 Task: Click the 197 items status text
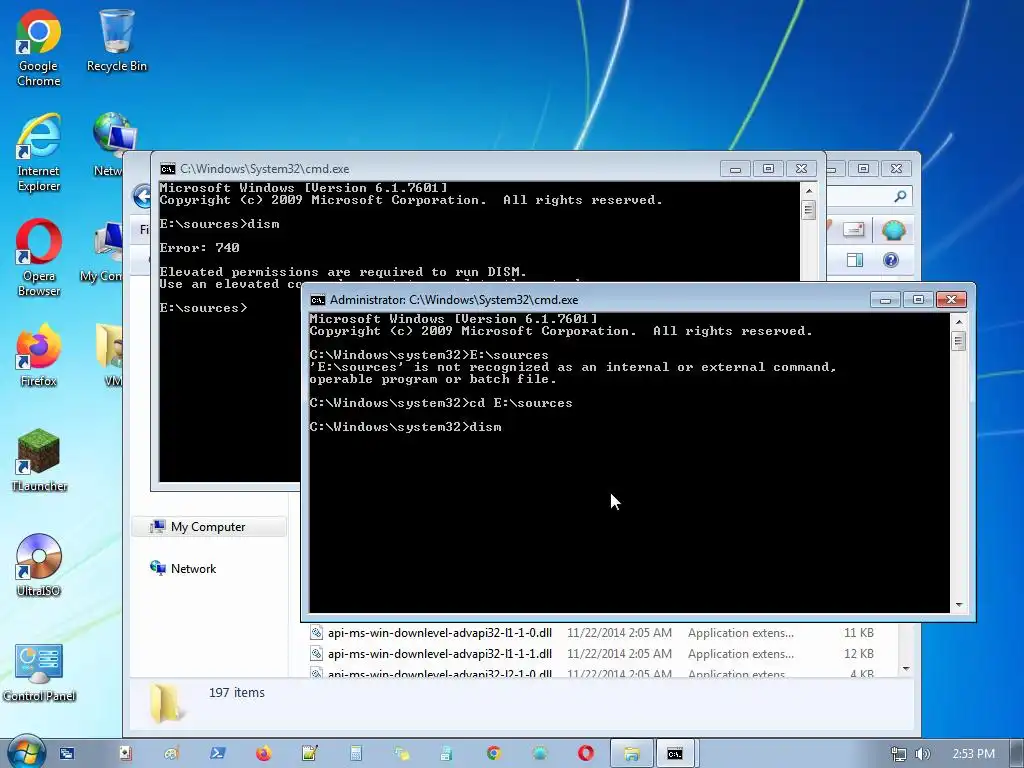click(237, 693)
